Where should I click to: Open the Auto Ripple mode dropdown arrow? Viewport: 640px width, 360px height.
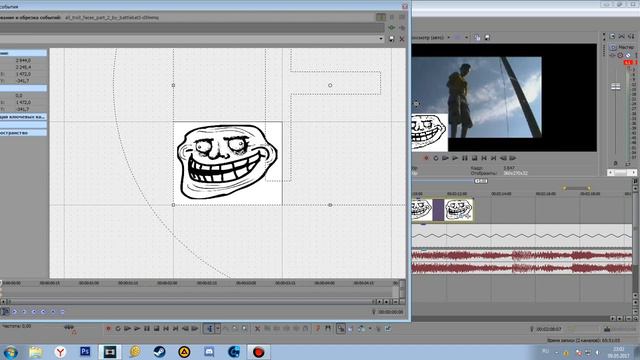(370, 328)
